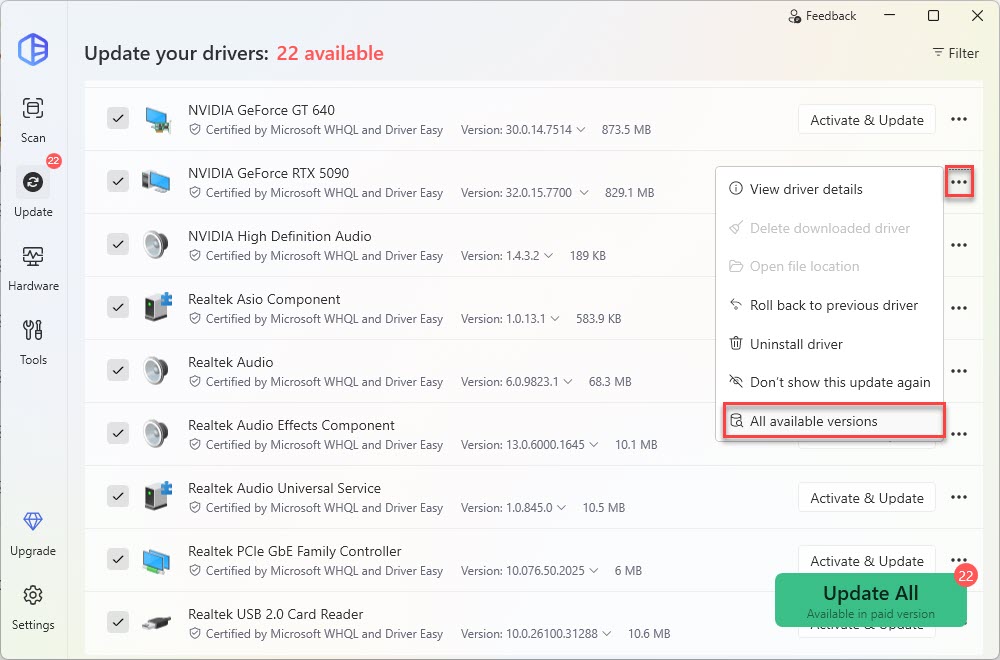Open more options for NVIDIA GeForce GT 640
The image size is (1000, 660).
959,119
